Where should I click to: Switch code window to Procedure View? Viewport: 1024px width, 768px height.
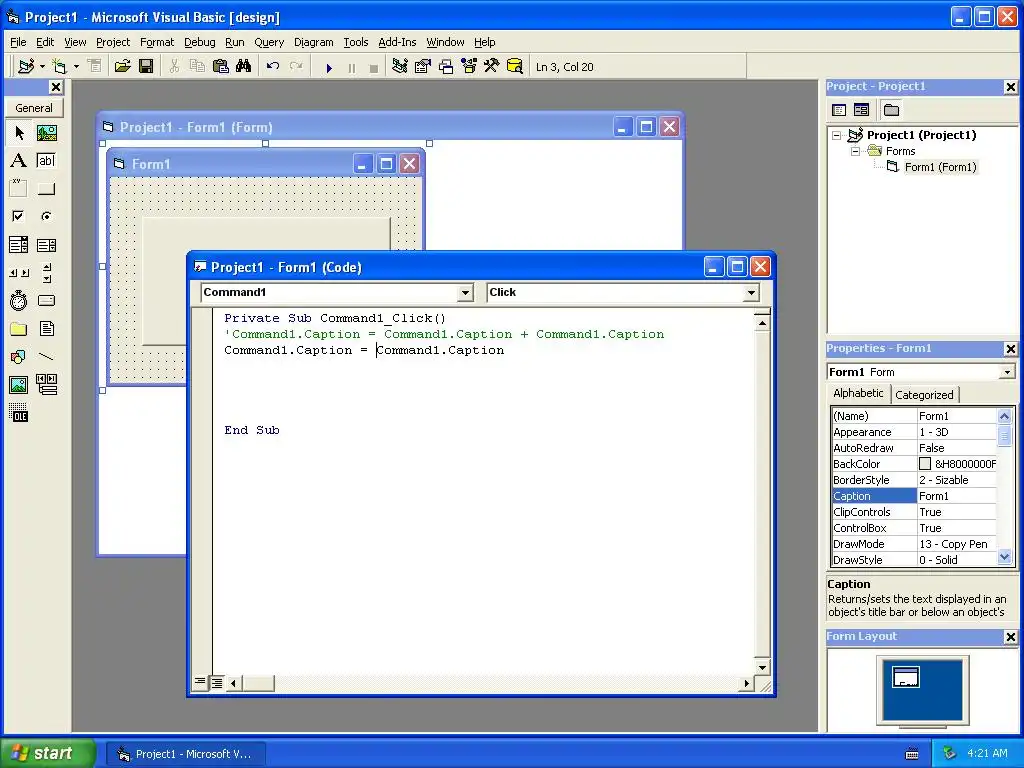(200, 682)
